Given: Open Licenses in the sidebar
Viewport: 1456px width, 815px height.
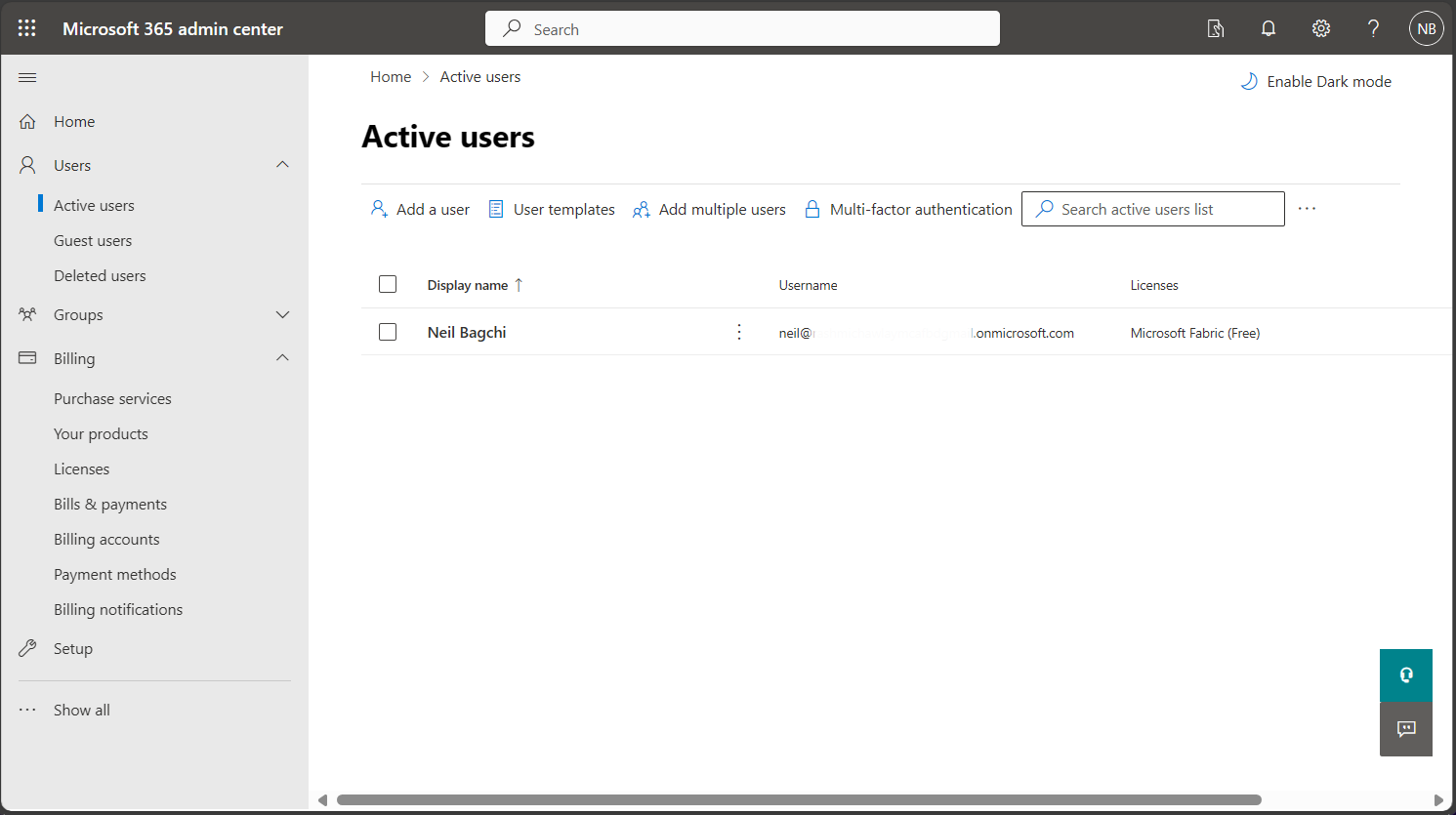Looking at the screenshot, I should pos(81,469).
